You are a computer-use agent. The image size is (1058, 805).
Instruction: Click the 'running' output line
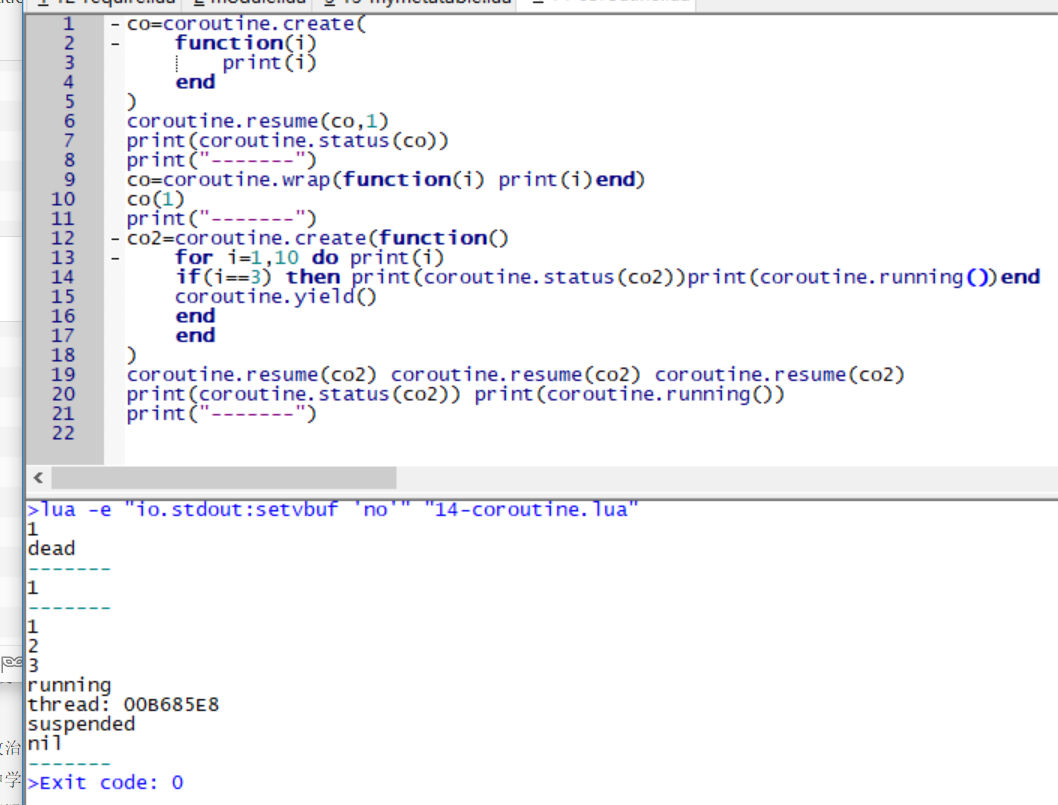[69, 686]
